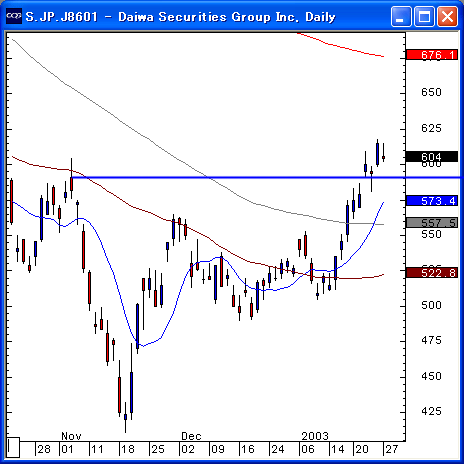
Task: Click the 500 price axis label
Action: point(431,305)
